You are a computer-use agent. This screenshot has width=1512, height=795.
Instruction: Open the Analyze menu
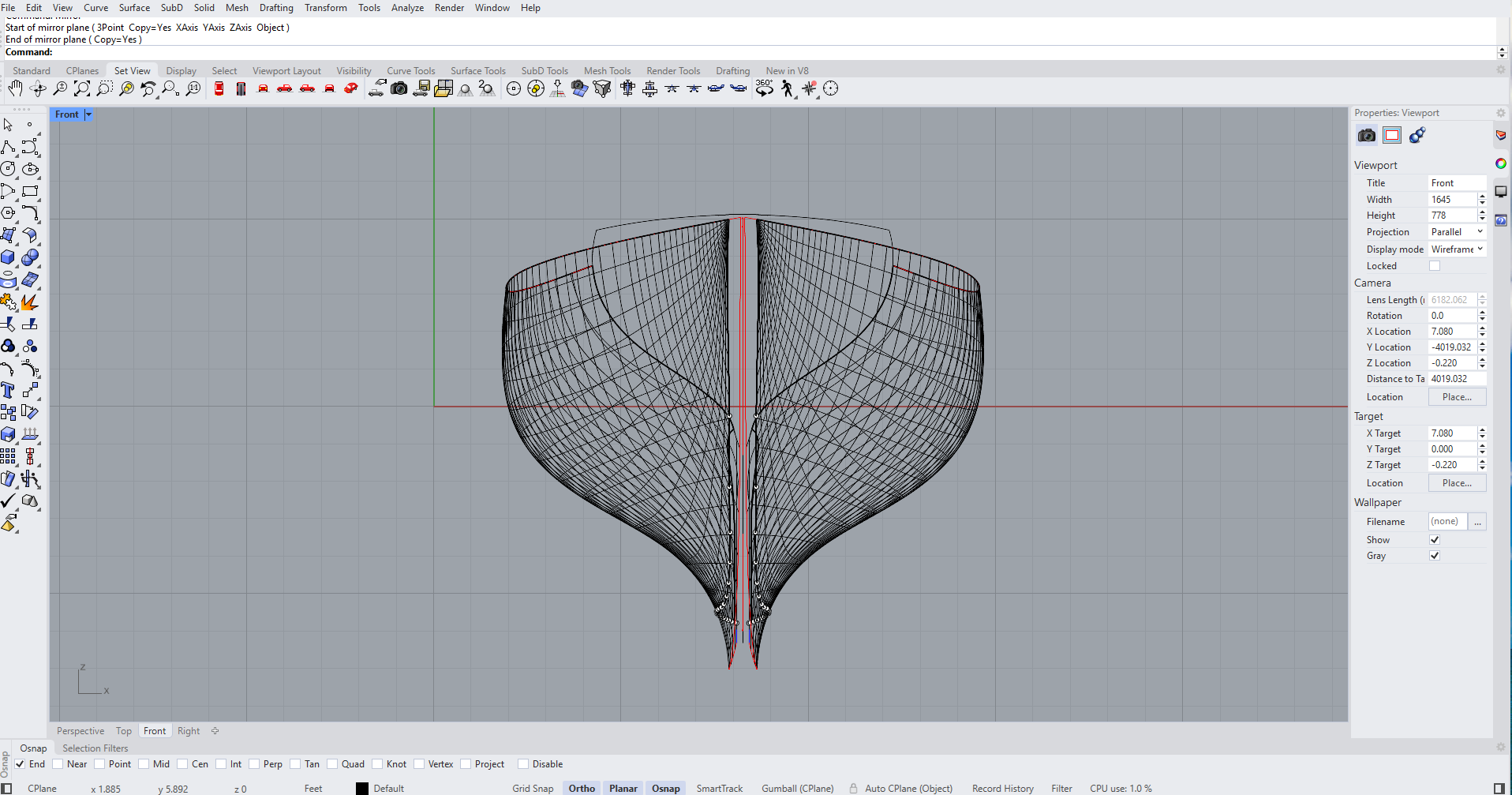point(407,8)
